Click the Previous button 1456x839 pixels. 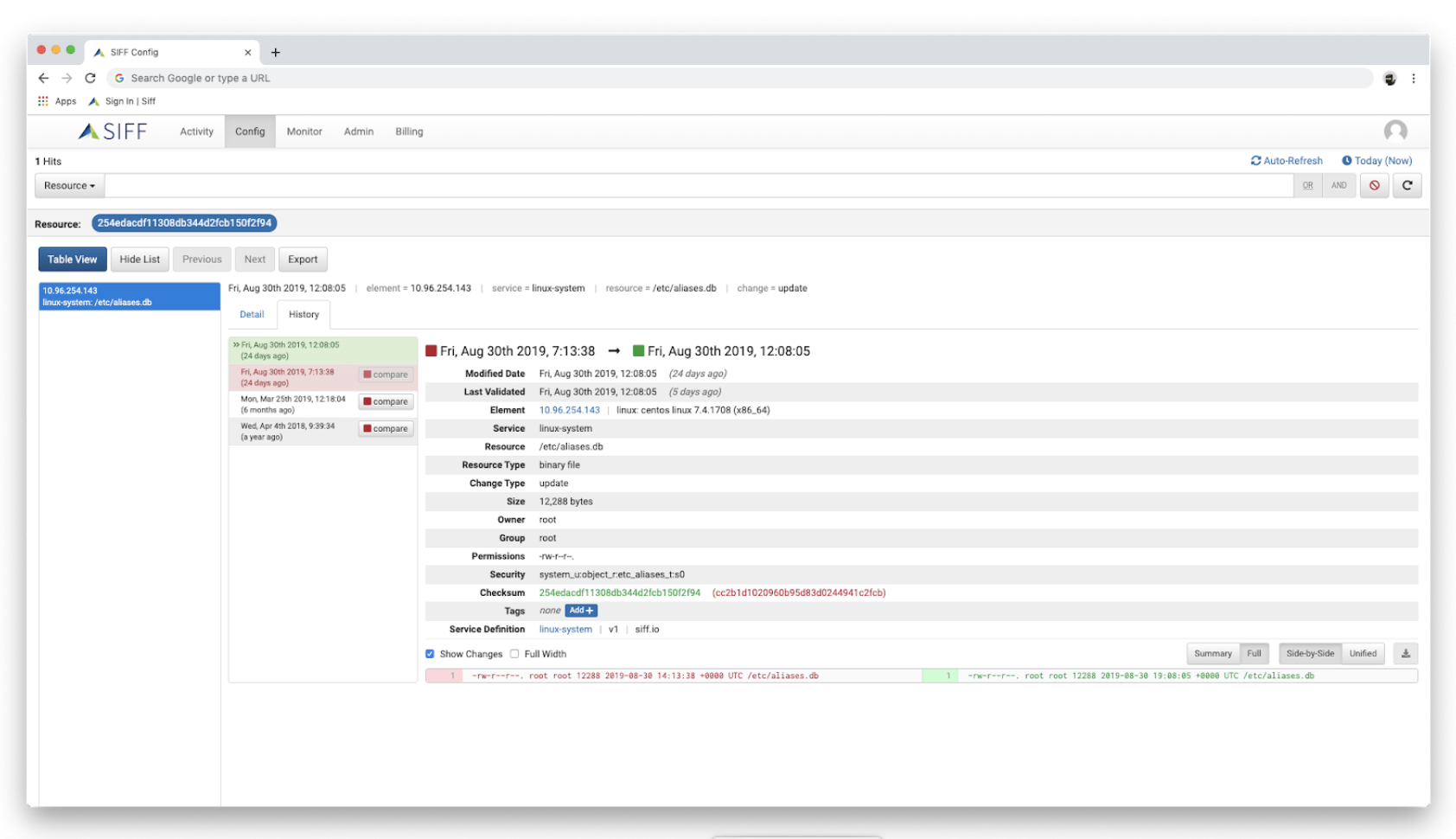[201, 259]
